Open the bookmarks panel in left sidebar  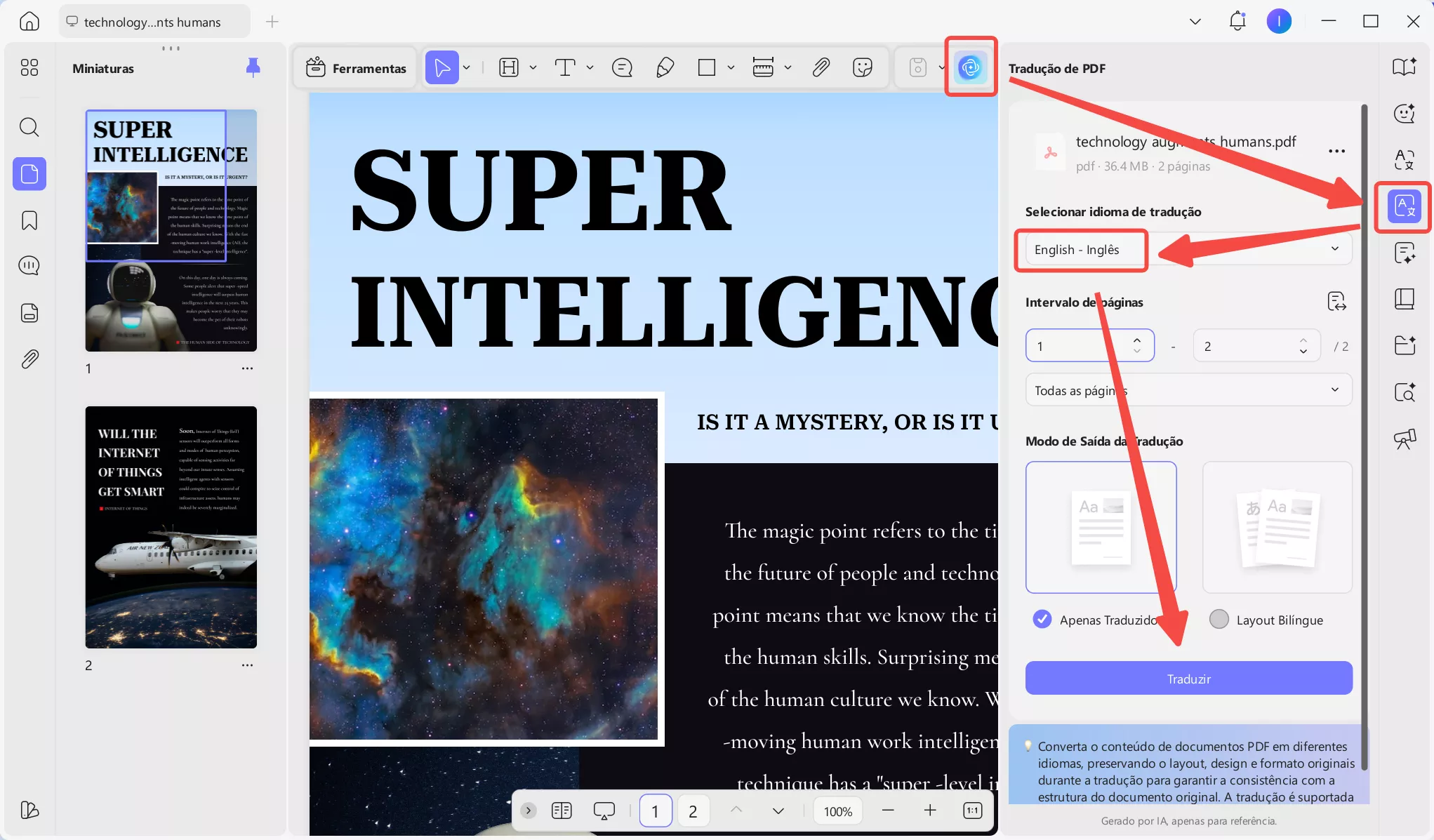click(29, 220)
